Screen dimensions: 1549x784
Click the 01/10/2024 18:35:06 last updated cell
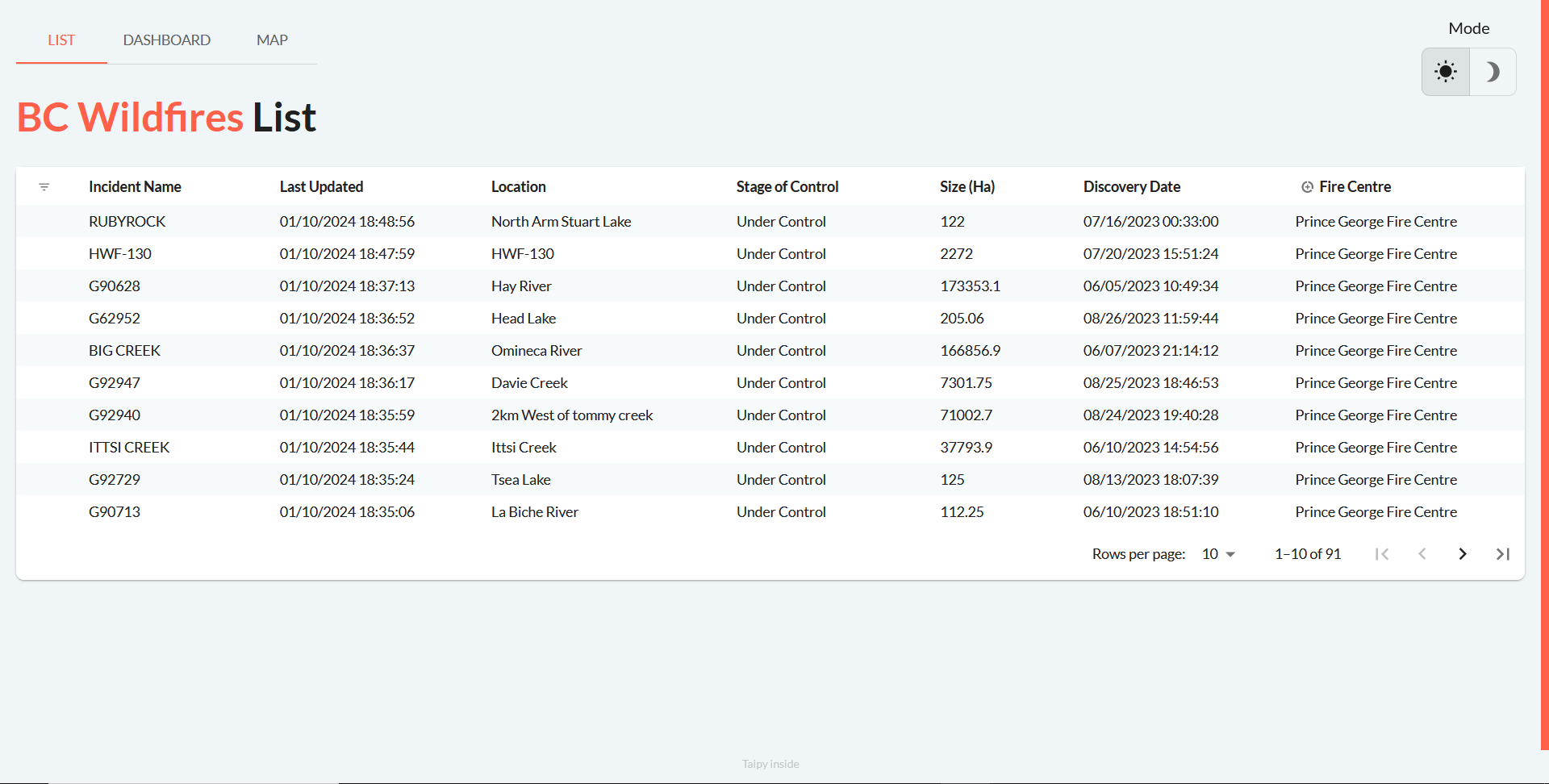[x=347, y=512]
